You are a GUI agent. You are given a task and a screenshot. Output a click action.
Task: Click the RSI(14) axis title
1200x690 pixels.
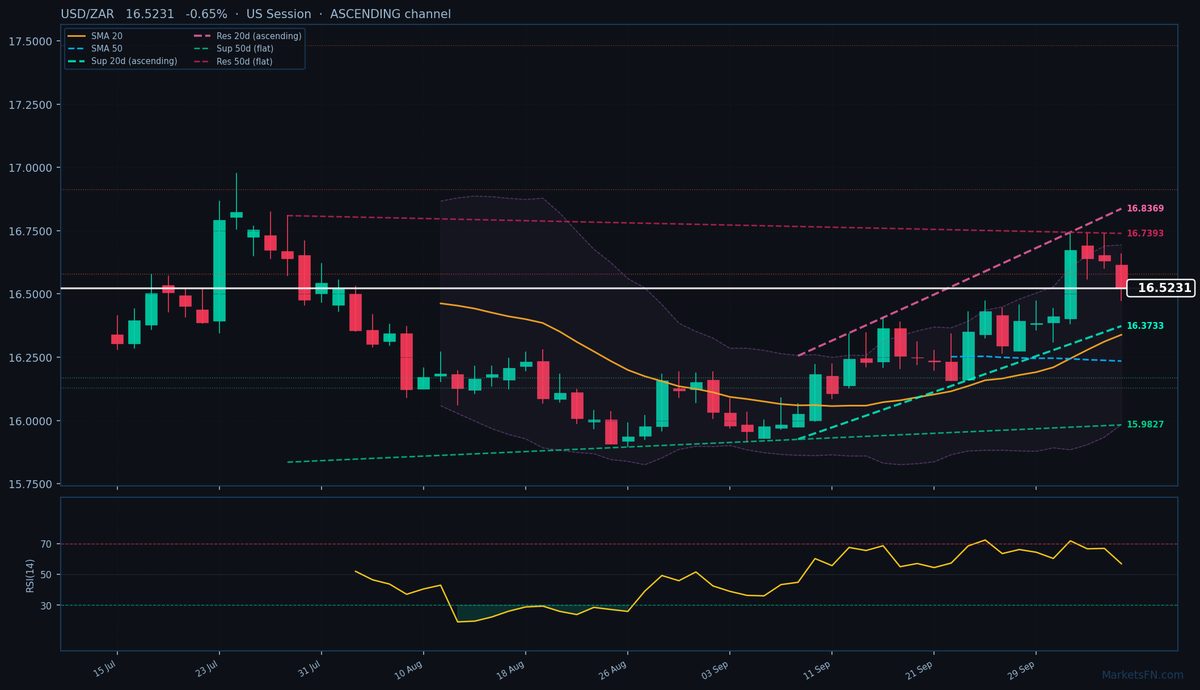coord(30,574)
